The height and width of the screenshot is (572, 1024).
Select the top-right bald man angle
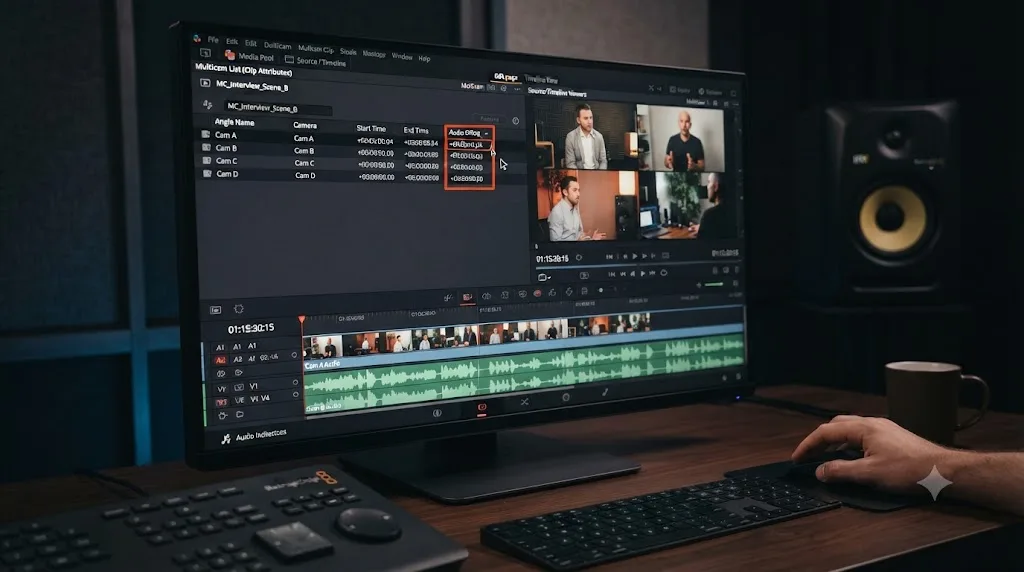coord(682,138)
